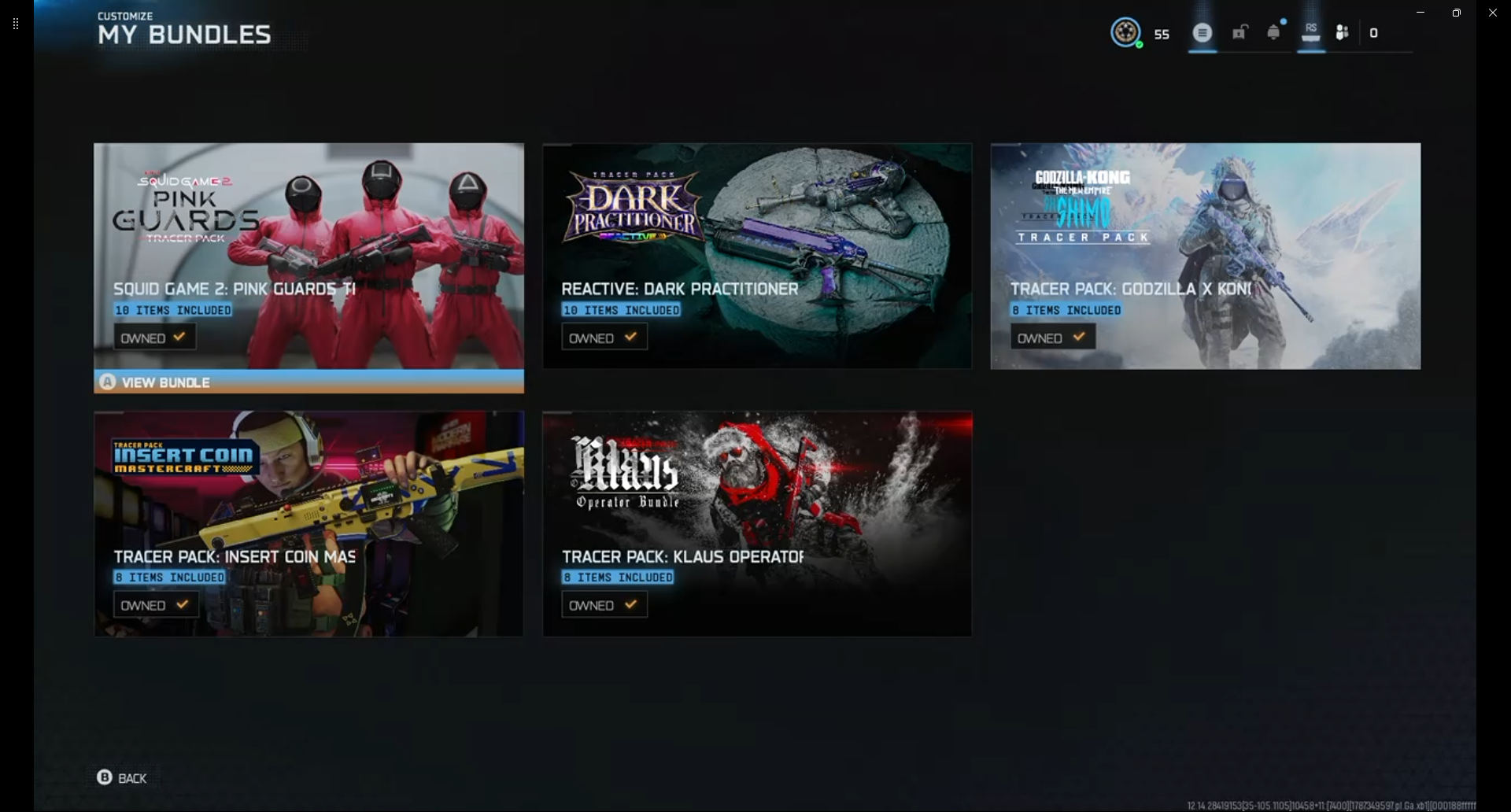The width and height of the screenshot is (1511, 812).
Task: Click the open padlock icon
Action: pyautogui.click(x=1239, y=32)
